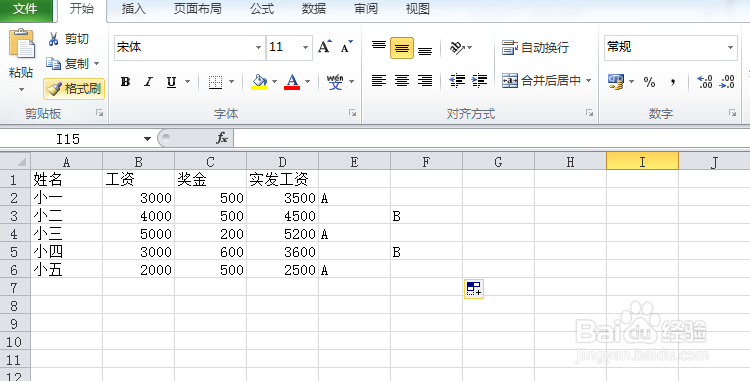The image size is (750, 381).
Task: Align text right
Action: [x=425, y=81]
